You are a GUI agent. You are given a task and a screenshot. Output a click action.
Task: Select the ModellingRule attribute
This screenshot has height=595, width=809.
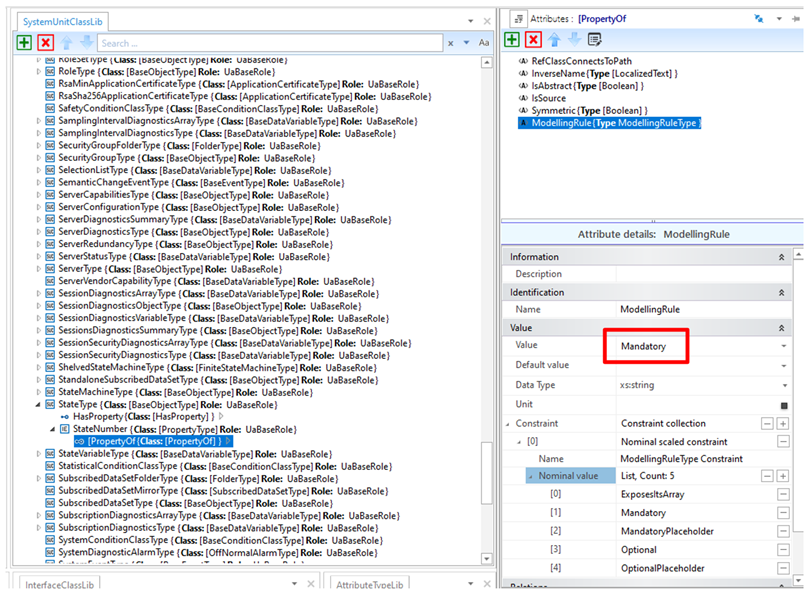click(609, 123)
